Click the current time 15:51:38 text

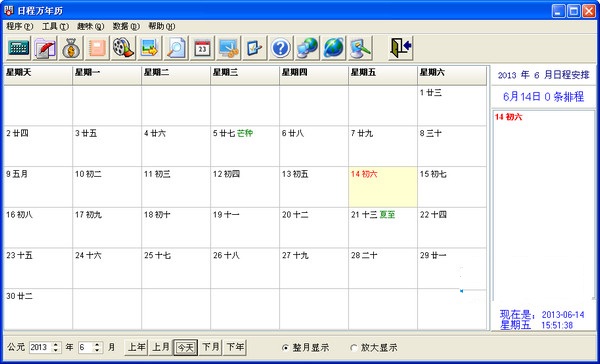557,325
